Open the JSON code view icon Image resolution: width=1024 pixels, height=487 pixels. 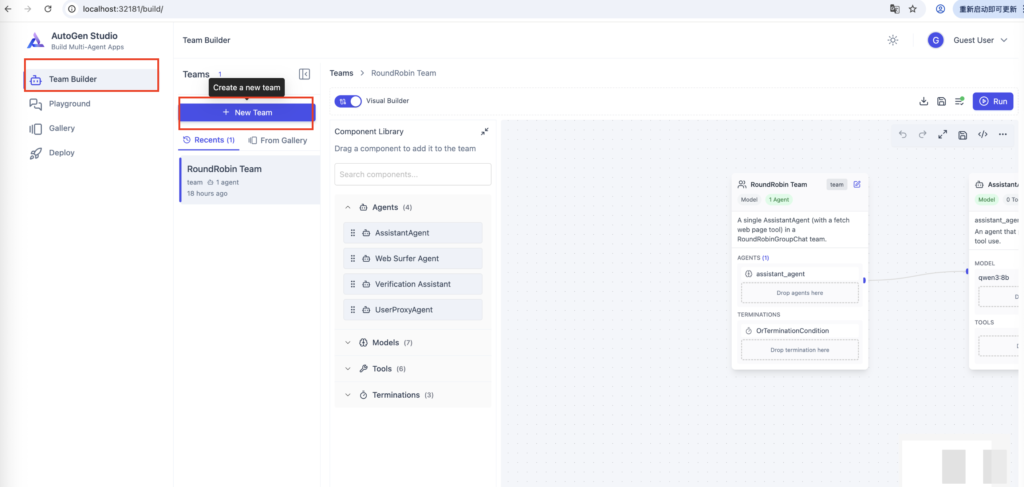point(982,134)
